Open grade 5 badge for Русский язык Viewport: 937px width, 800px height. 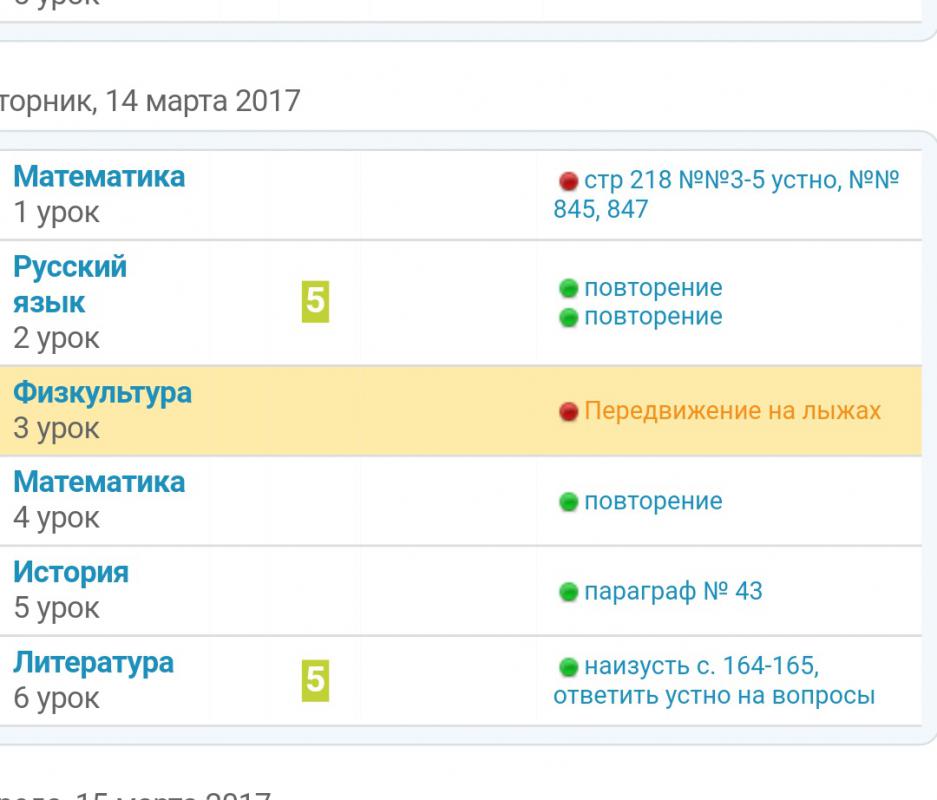[314, 301]
